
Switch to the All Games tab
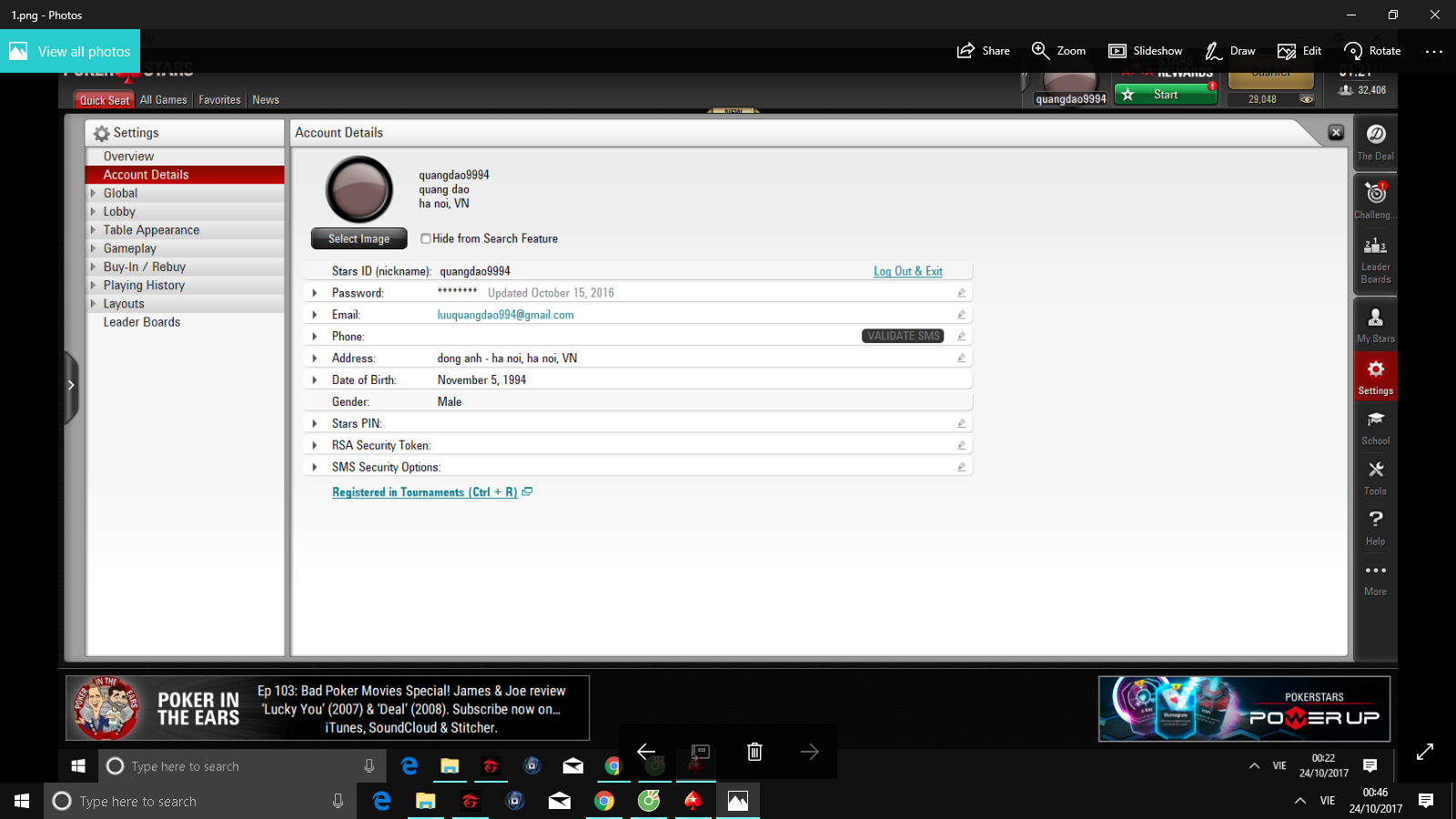pyautogui.click(x=164, y=100)
